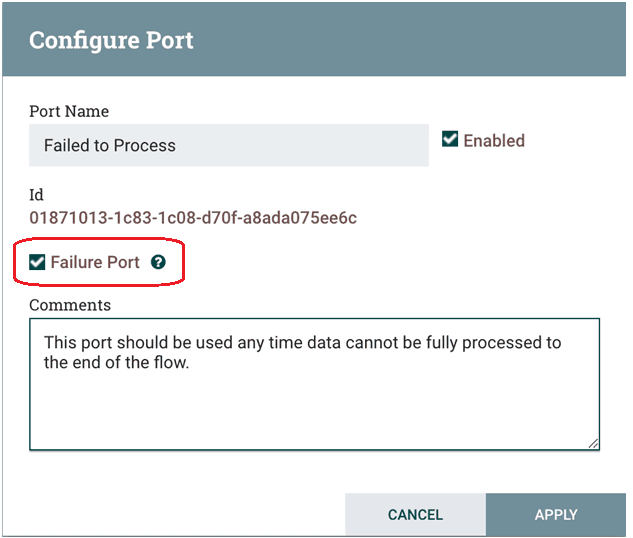The height and width of the screenshot is (538, 633).
Task: Click the help icon beside Failure Port
Action: (158, 262)
